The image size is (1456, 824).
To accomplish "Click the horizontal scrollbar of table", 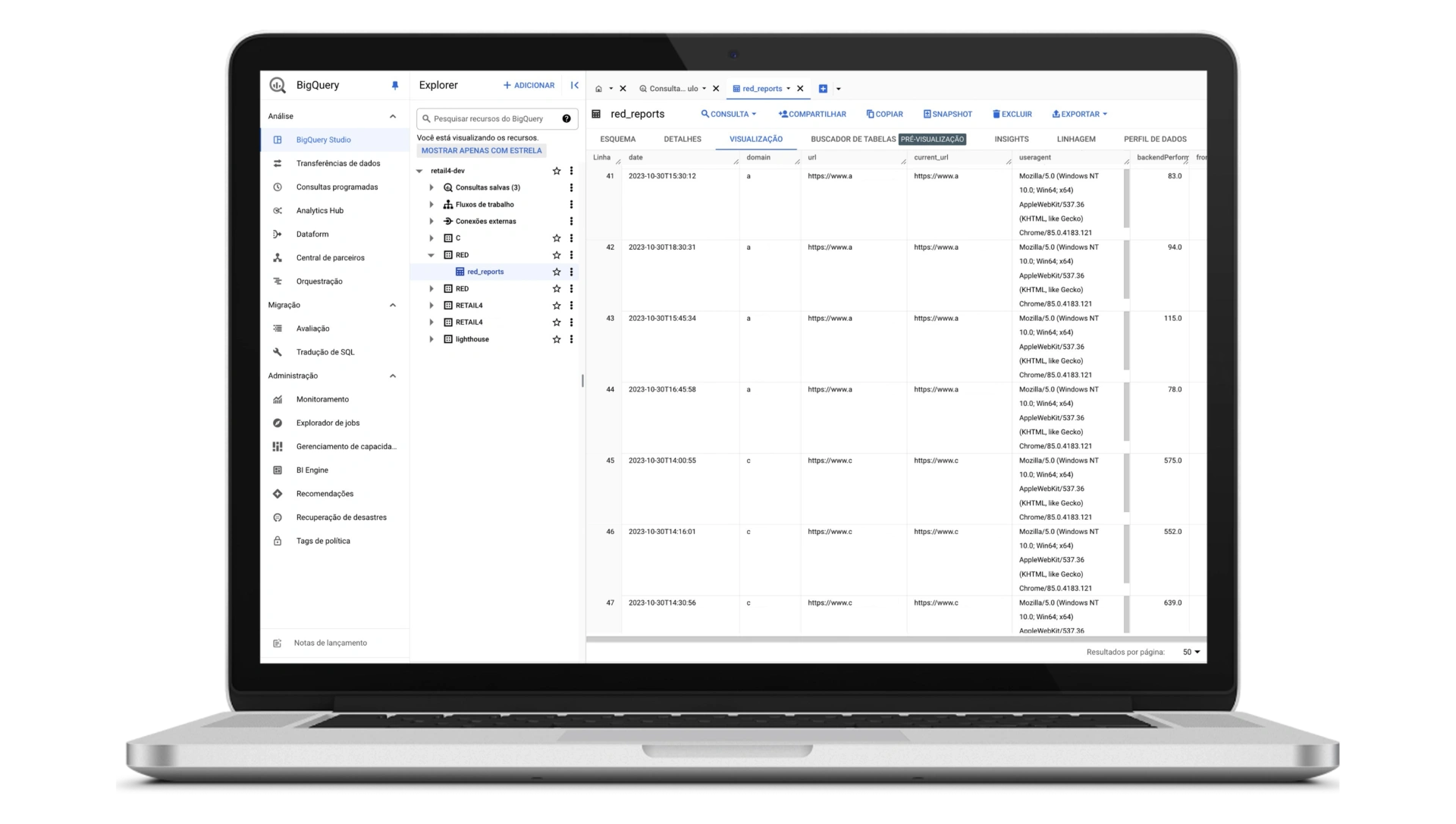I will coord(896,639).
